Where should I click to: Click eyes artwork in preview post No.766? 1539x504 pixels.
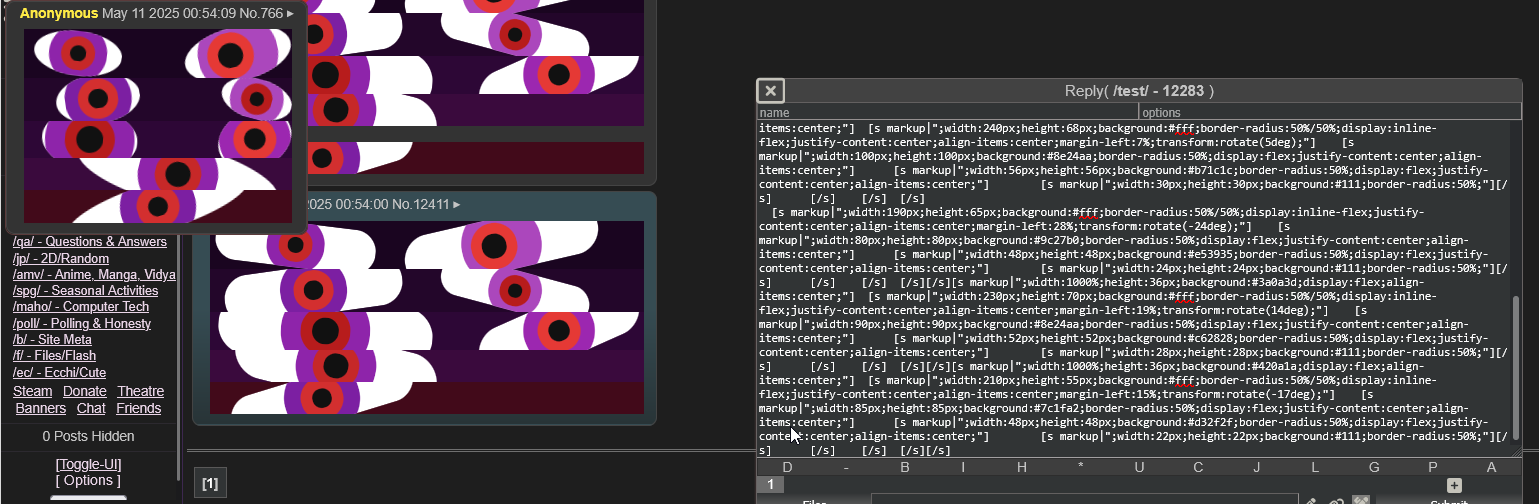158,126
